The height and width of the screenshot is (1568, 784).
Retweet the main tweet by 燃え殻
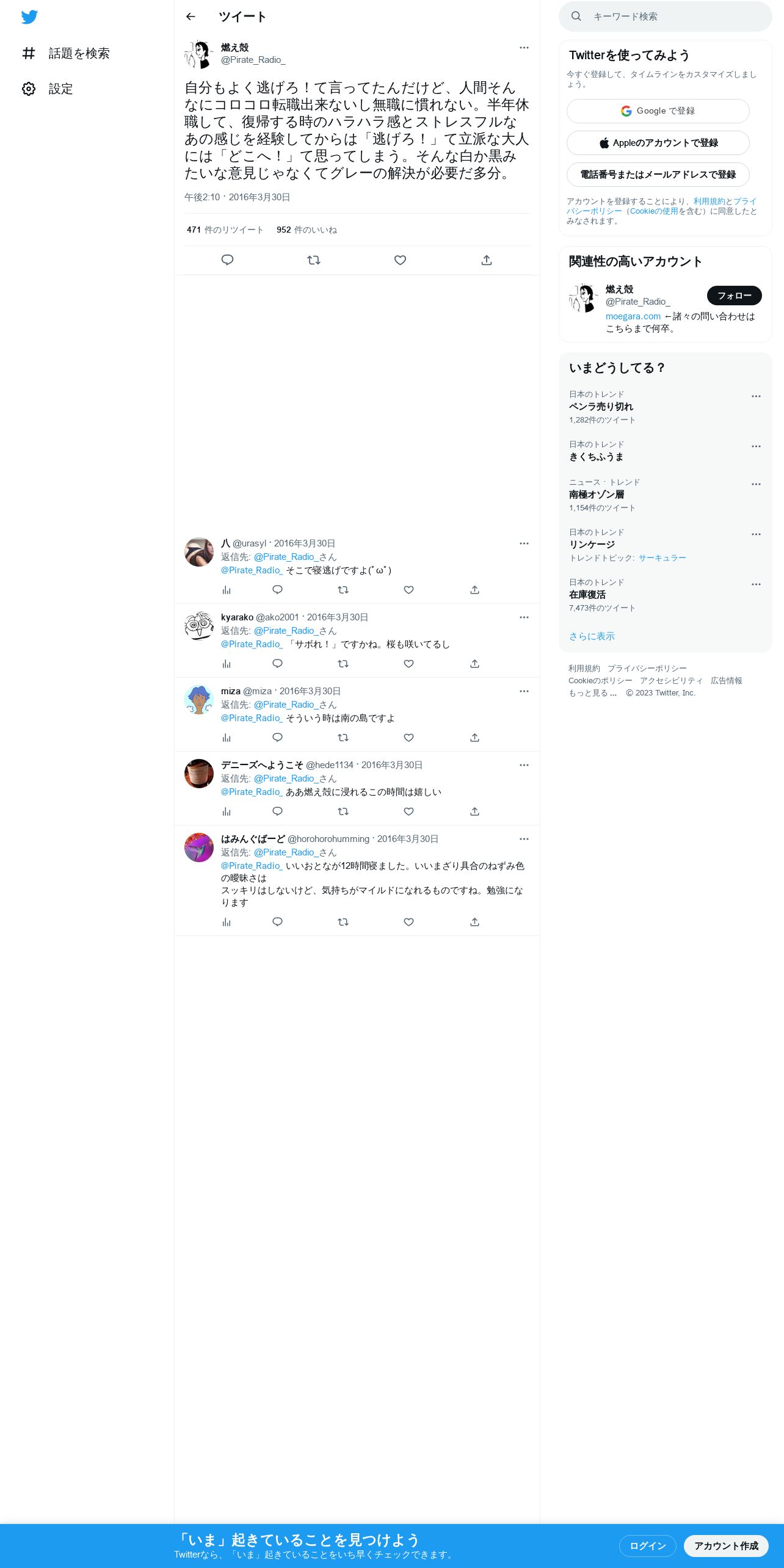pos(314,260)
